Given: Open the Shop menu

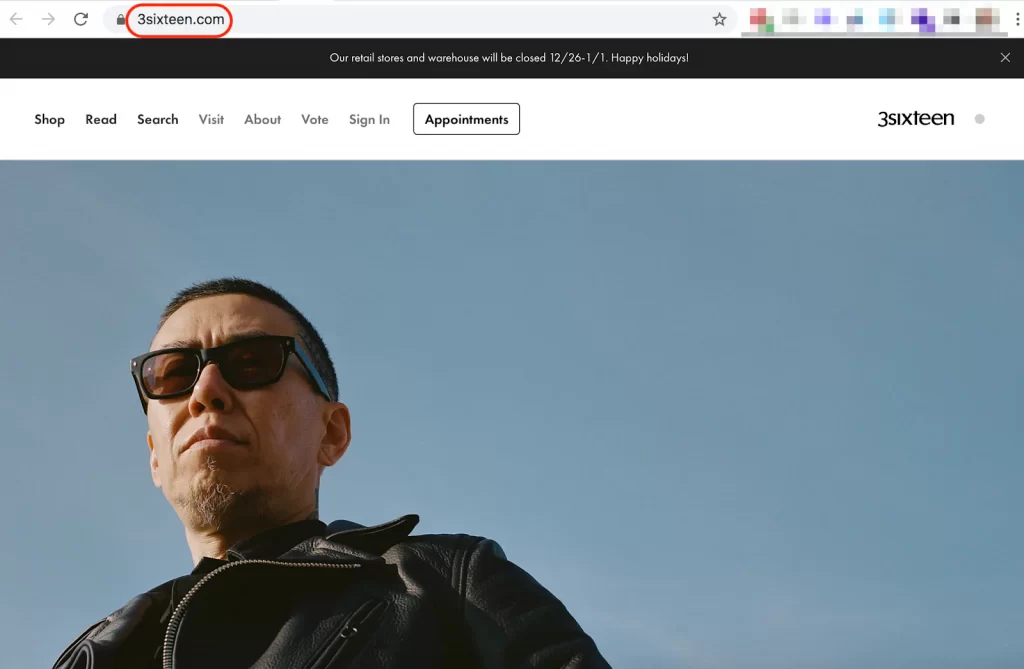Looking at the screenshot, I should click(x=50, y=120).
